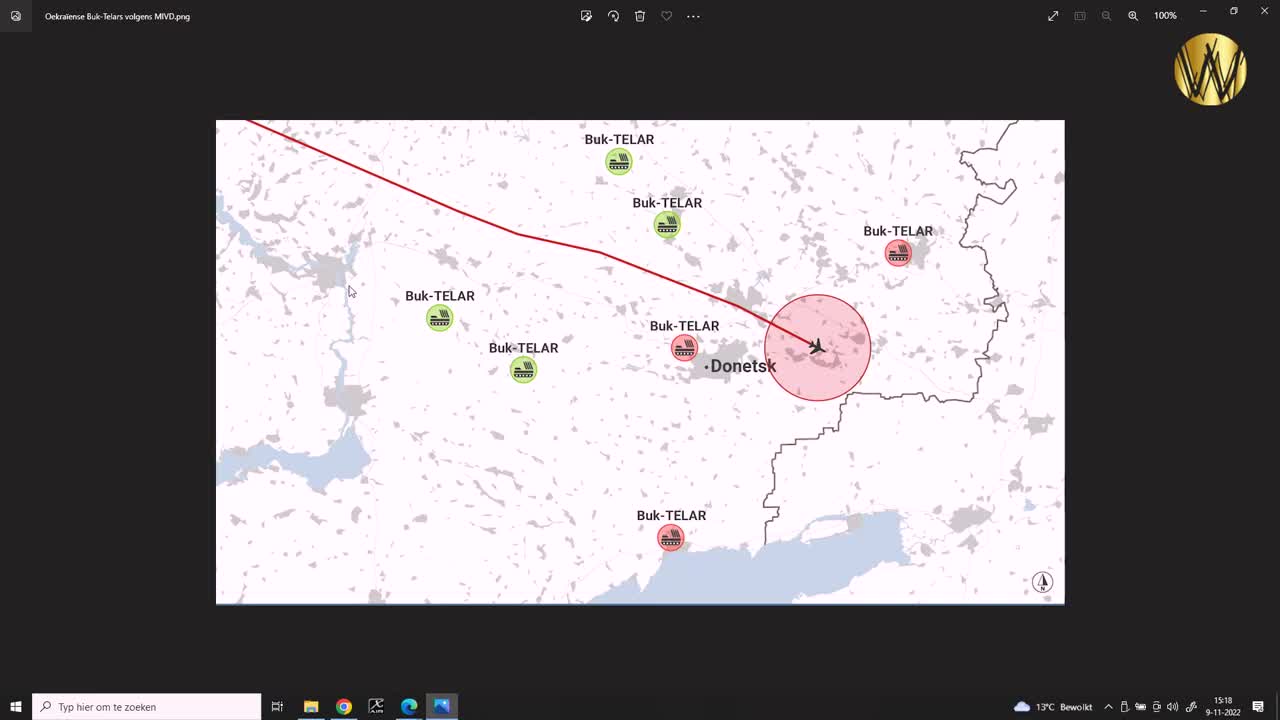1280x720 pixels.
Task: Close the Photos window
Action: pyautogui.click(x=1264, y=12)
